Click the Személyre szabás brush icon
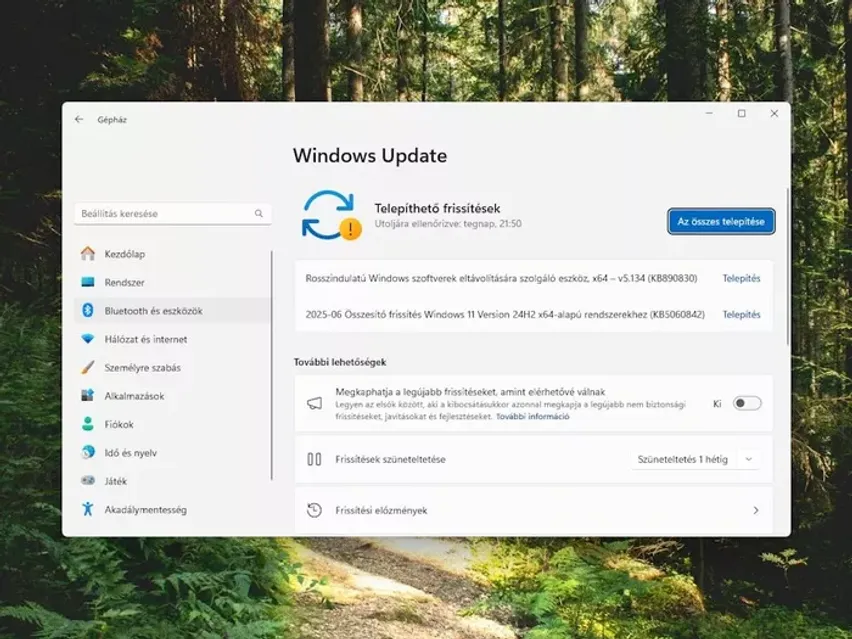852x639 pixels. 87,367
